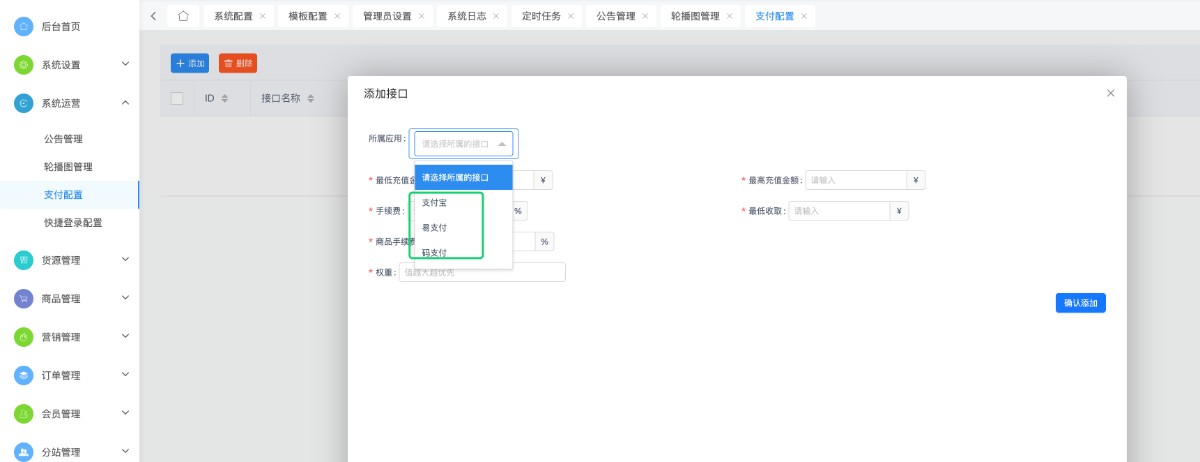Expand the 营销管理 menu chevron
This screenshot has width=1200, height=462.
click(125, 336)
